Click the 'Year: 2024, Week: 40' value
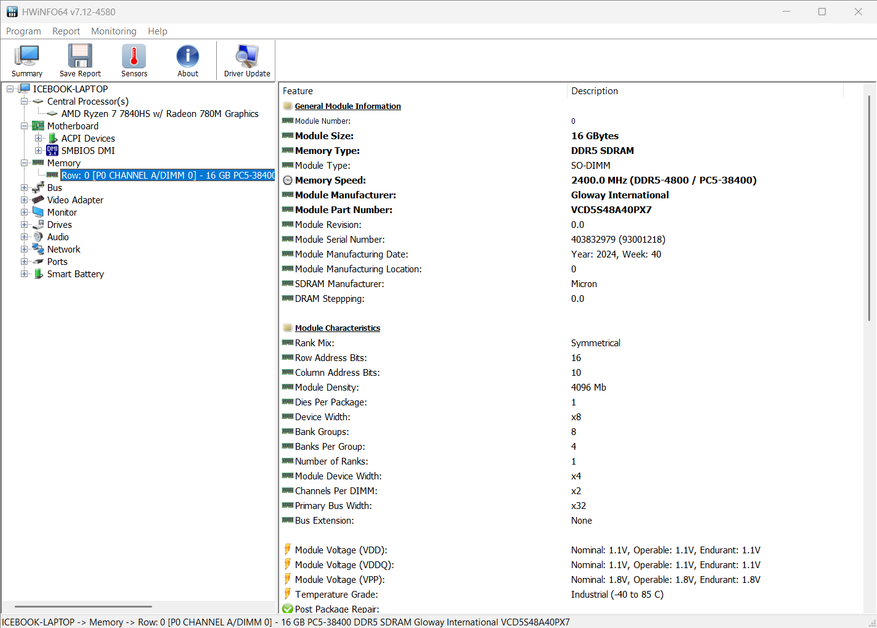877x628 pixels. (x=616, y=254)
